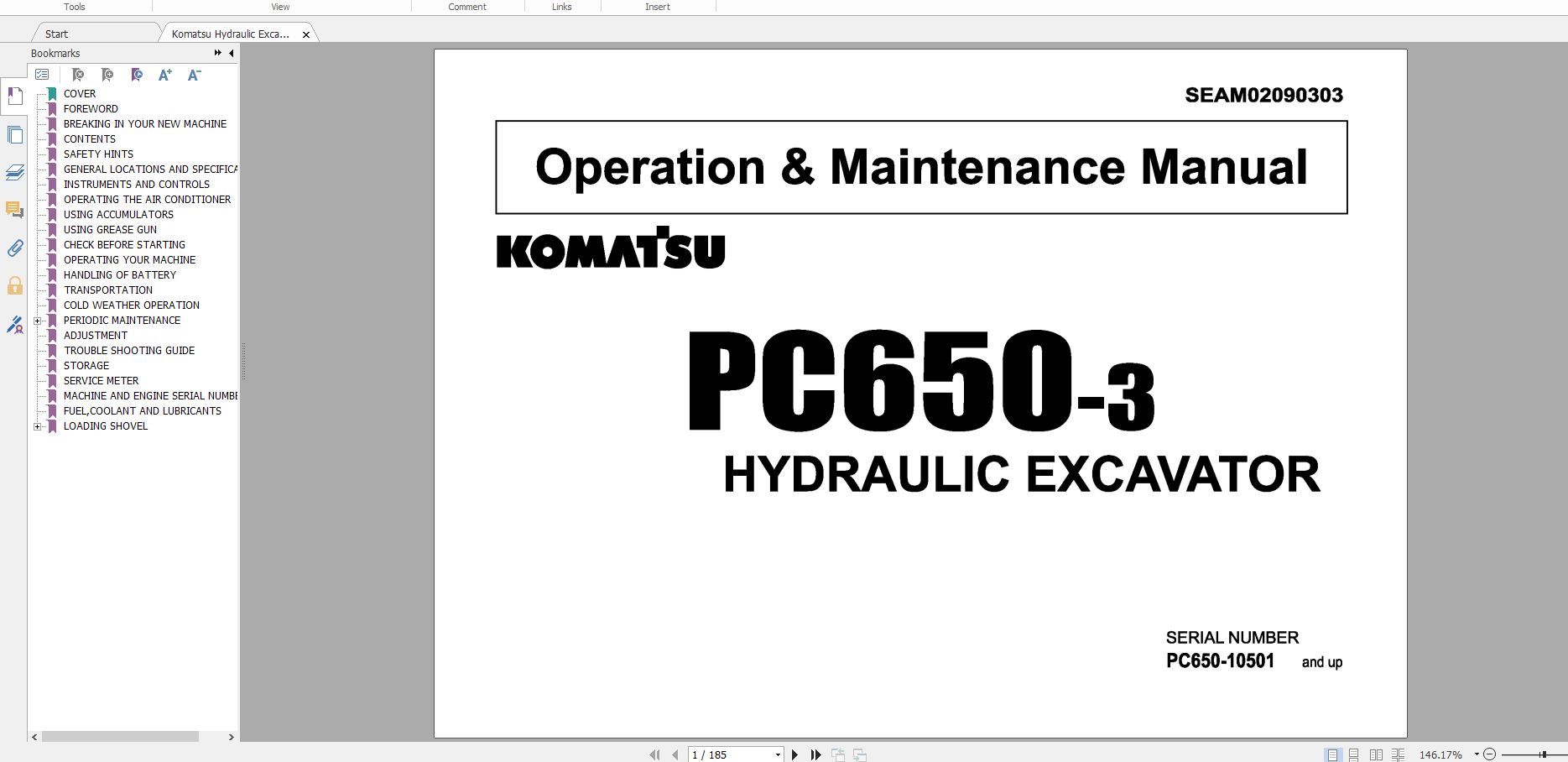
Task: Open zoom percentage dropdown
Action: click(x=1477, y=754)
